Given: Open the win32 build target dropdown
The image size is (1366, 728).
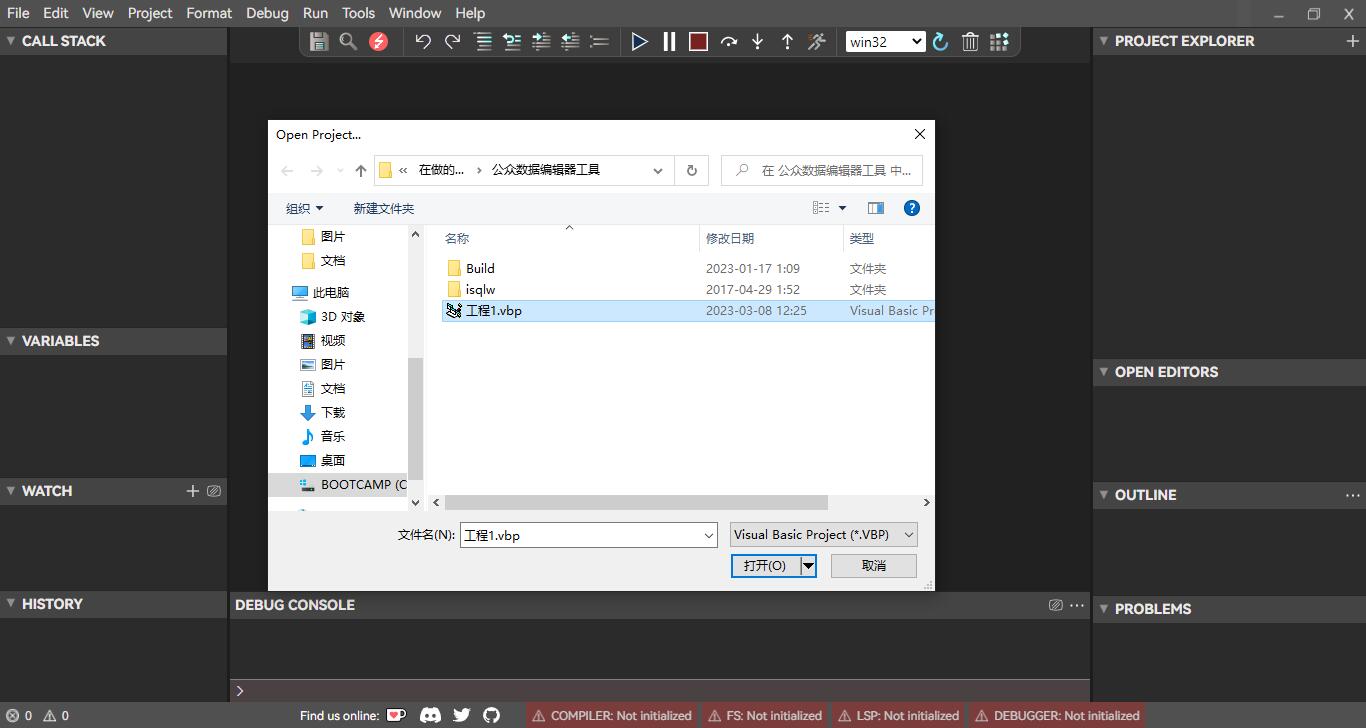Looking at the screenshot, I should 884,41.
